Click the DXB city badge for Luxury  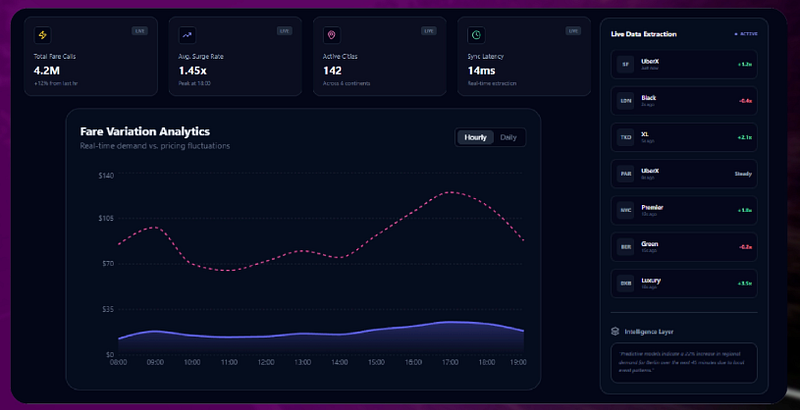[x=625, y=284]
